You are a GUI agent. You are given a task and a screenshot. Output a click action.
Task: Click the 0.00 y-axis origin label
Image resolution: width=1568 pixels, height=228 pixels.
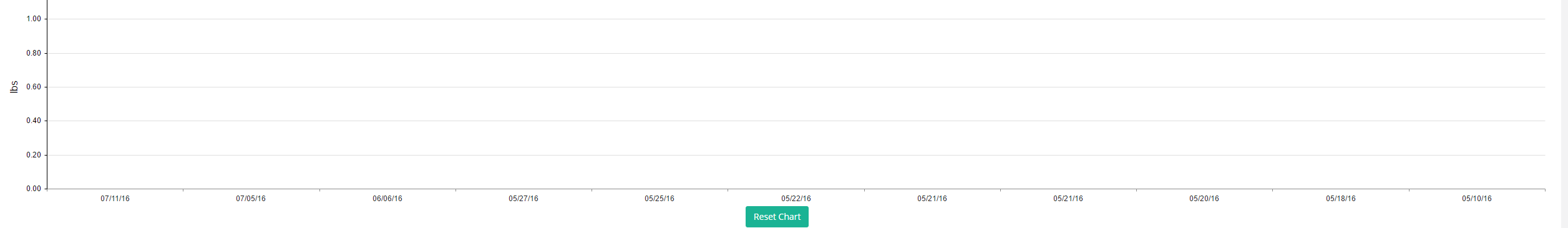coord(34,189)
